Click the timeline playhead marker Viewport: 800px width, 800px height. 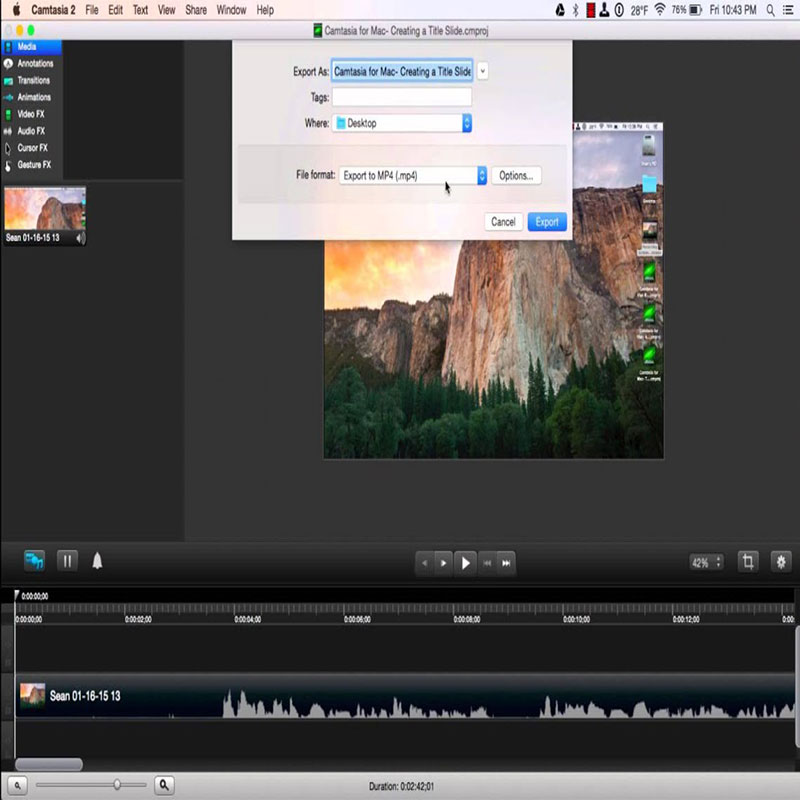(16, 595)
